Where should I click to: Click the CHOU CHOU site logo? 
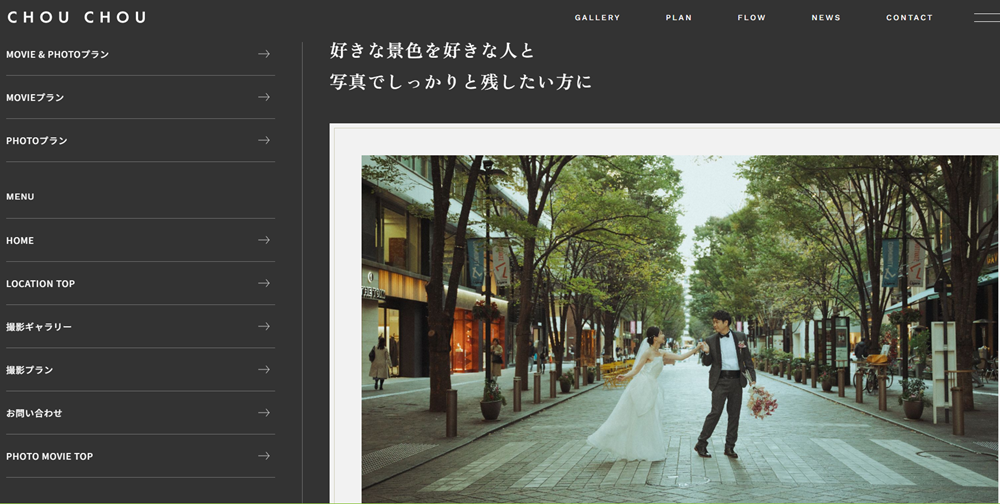tap(76, 17)
